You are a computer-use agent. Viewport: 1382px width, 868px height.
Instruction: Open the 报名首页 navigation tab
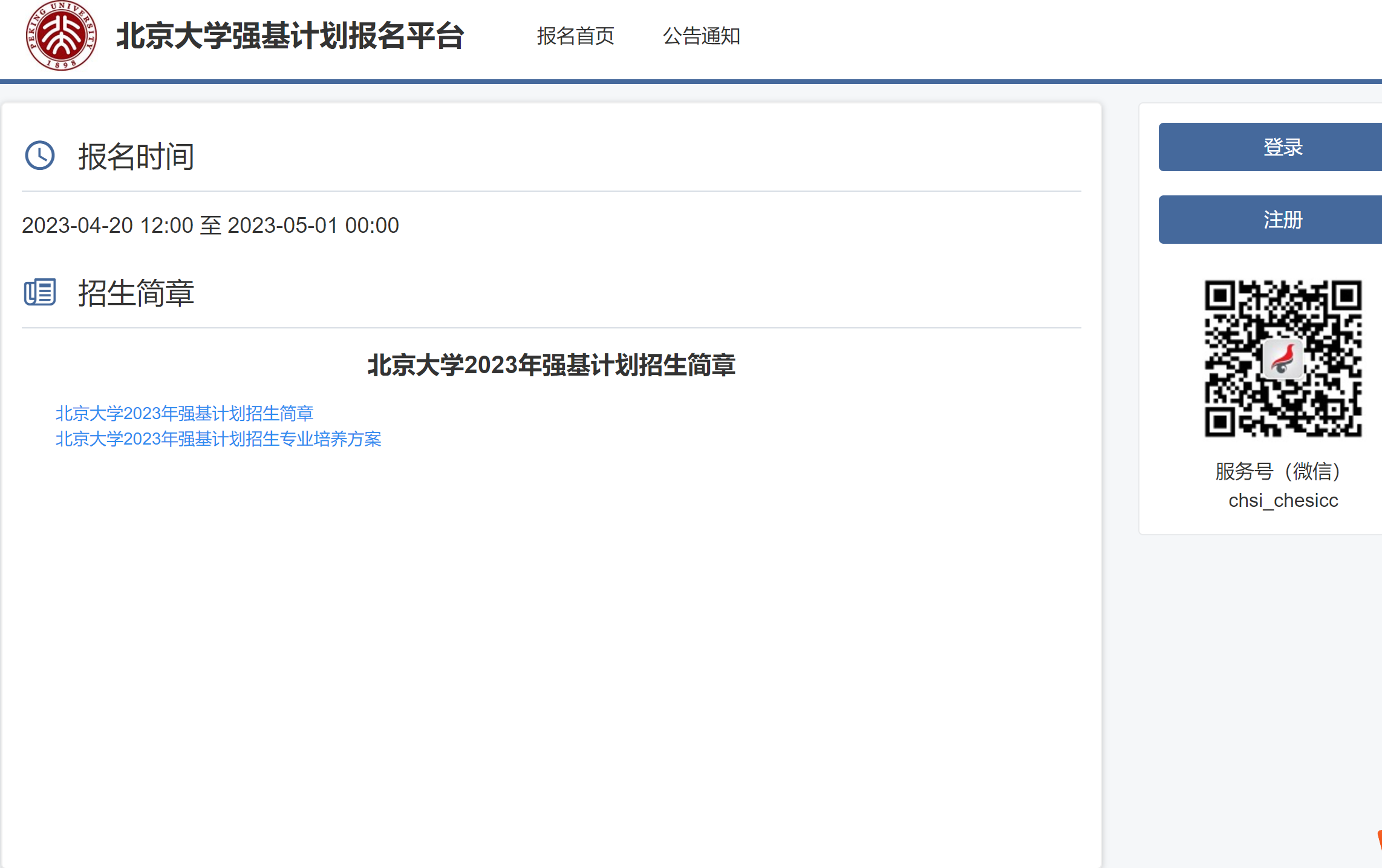pos(575,36)
